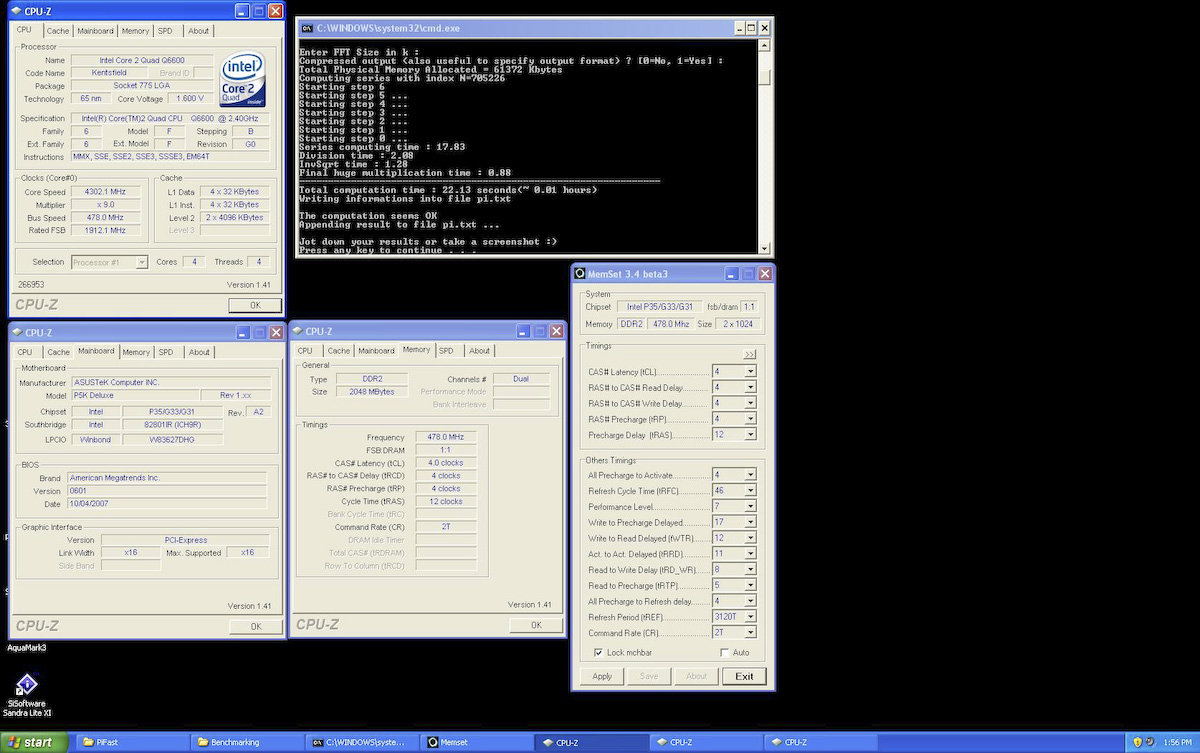Open the SPD tab in the Q6600 CPU-Z window
1200x753 pixels.
tap(166, 30)
